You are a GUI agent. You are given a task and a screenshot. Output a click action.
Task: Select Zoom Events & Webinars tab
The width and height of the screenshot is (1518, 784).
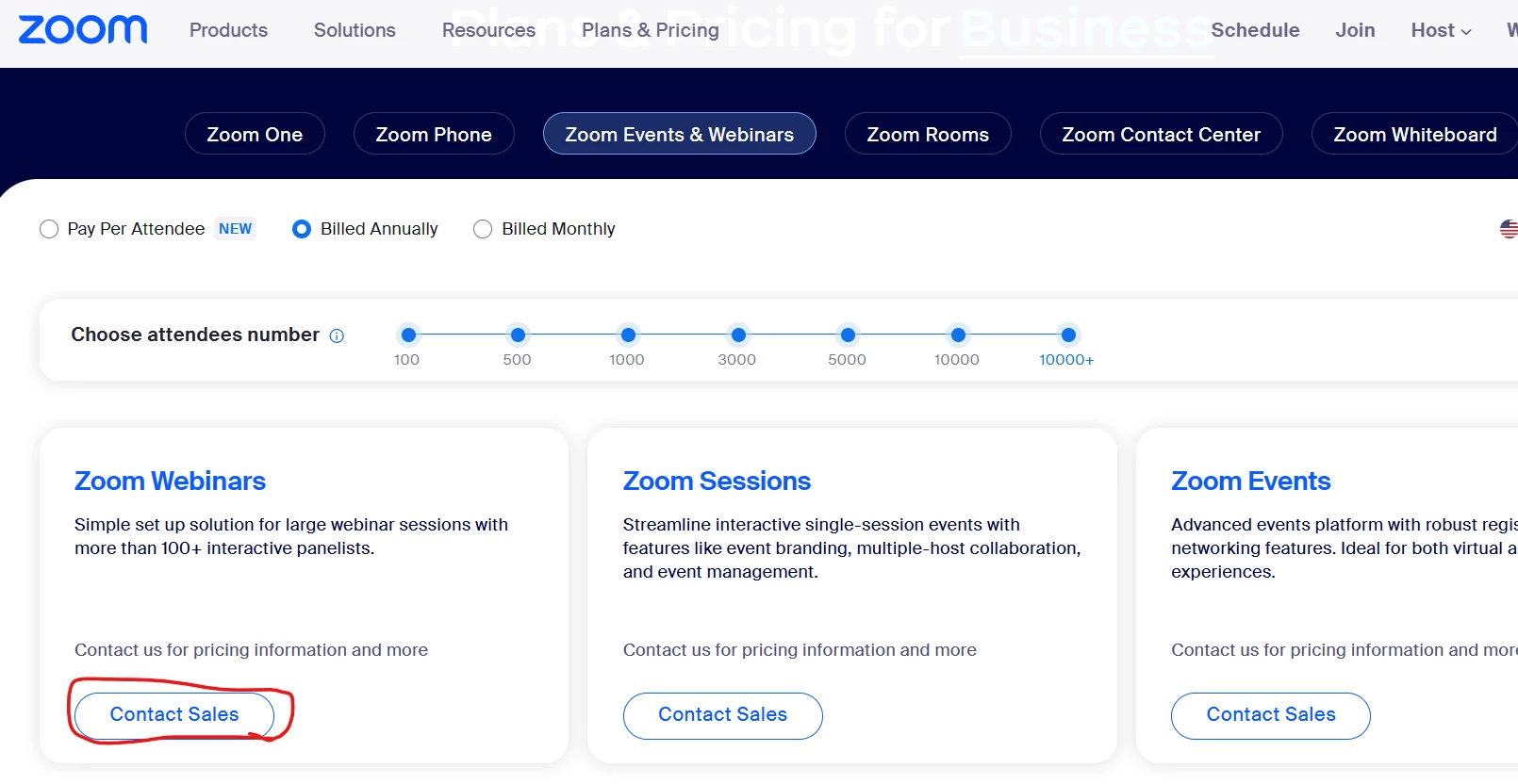click(x=680, y=134)
